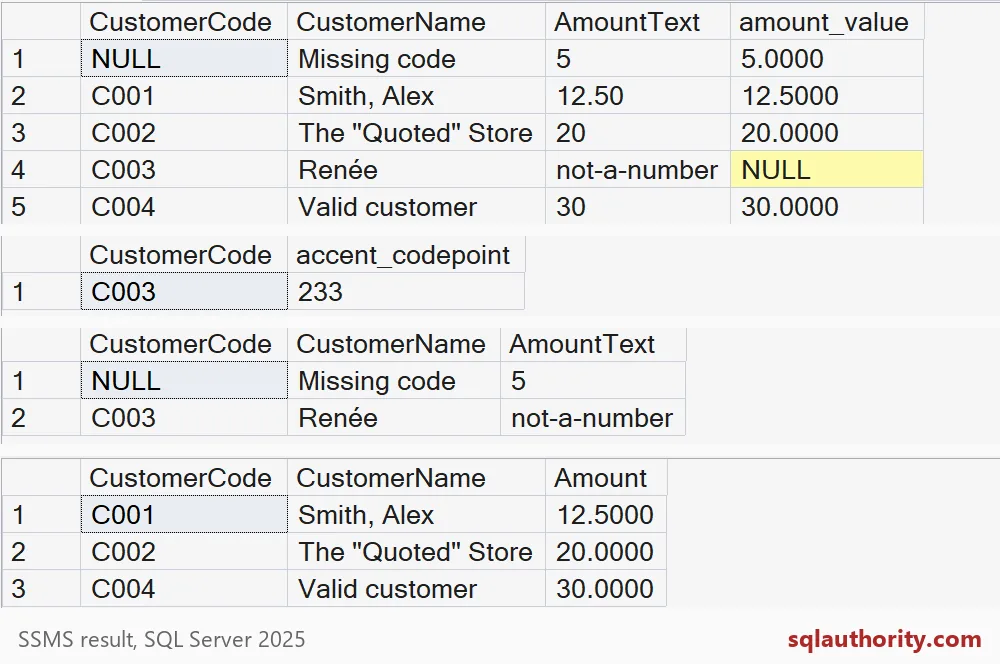Click the 12.50 AmountText cell
Image resolution: width=1000 pixels, height=664 pixels.
point(638,96)
